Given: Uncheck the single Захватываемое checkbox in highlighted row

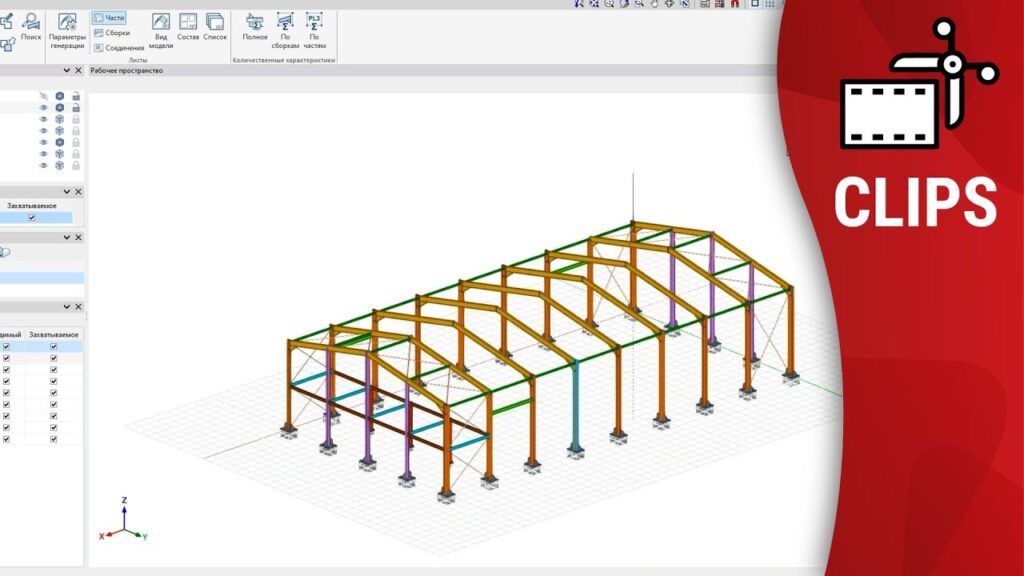Looking at the screenshot, I should (32, 217).
